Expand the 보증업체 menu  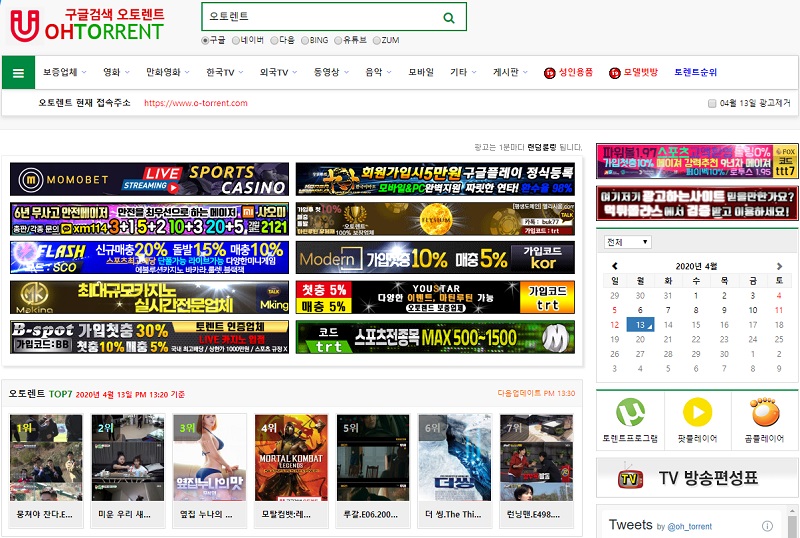pos(64,72)
